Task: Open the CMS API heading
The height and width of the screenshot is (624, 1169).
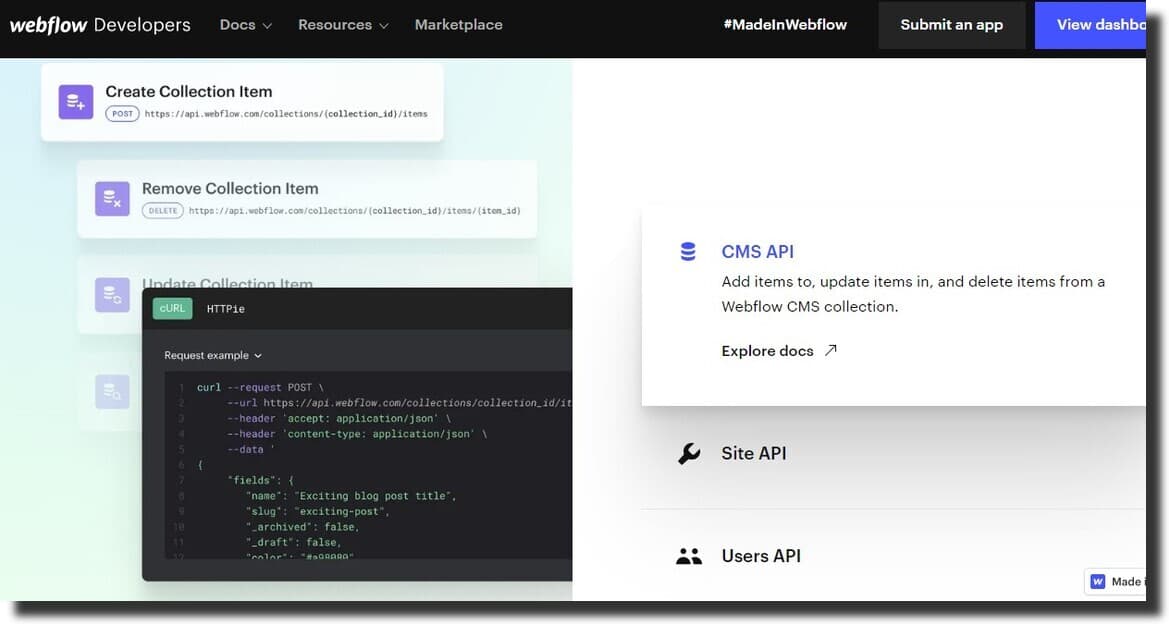Action: [757, 251]
